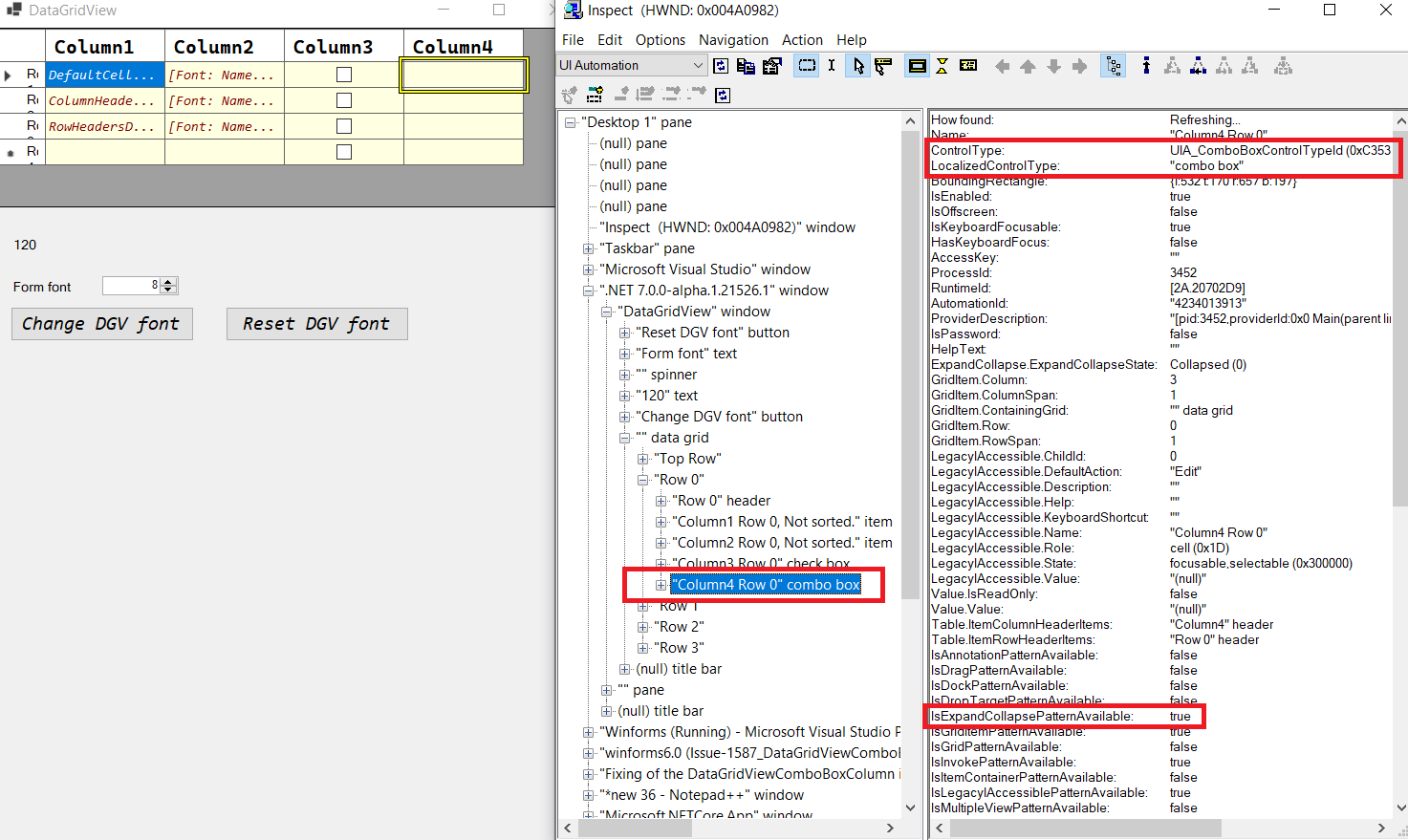Click the yellow hourglass-shaped toolbar icon

942,66
